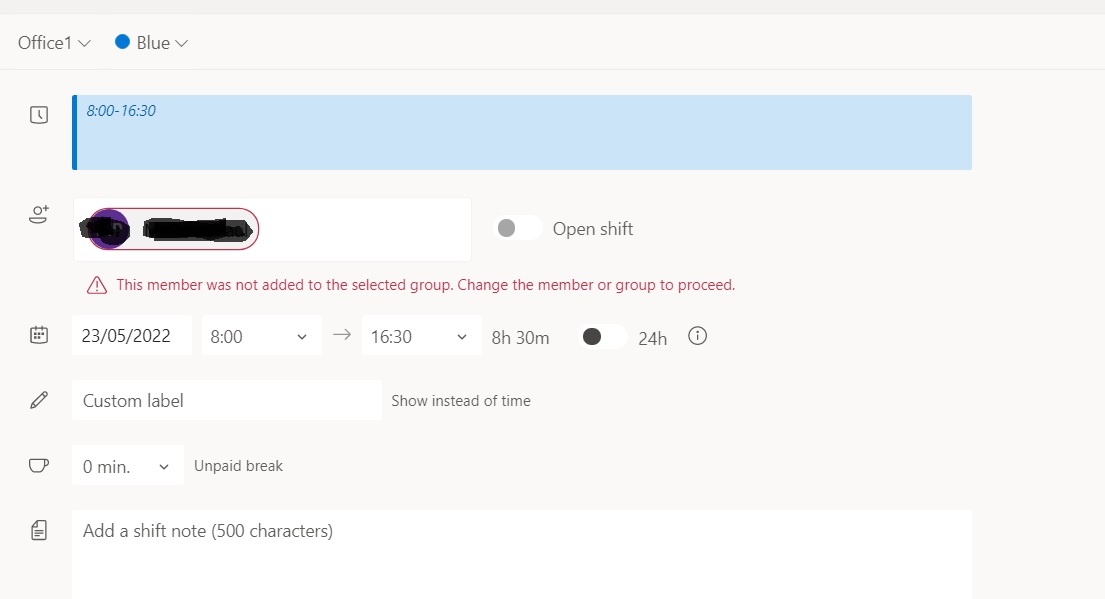Click the Custom label input field
Image resolution: width=1105 pixels, height=599 pixels.
[x=227, y=400]
